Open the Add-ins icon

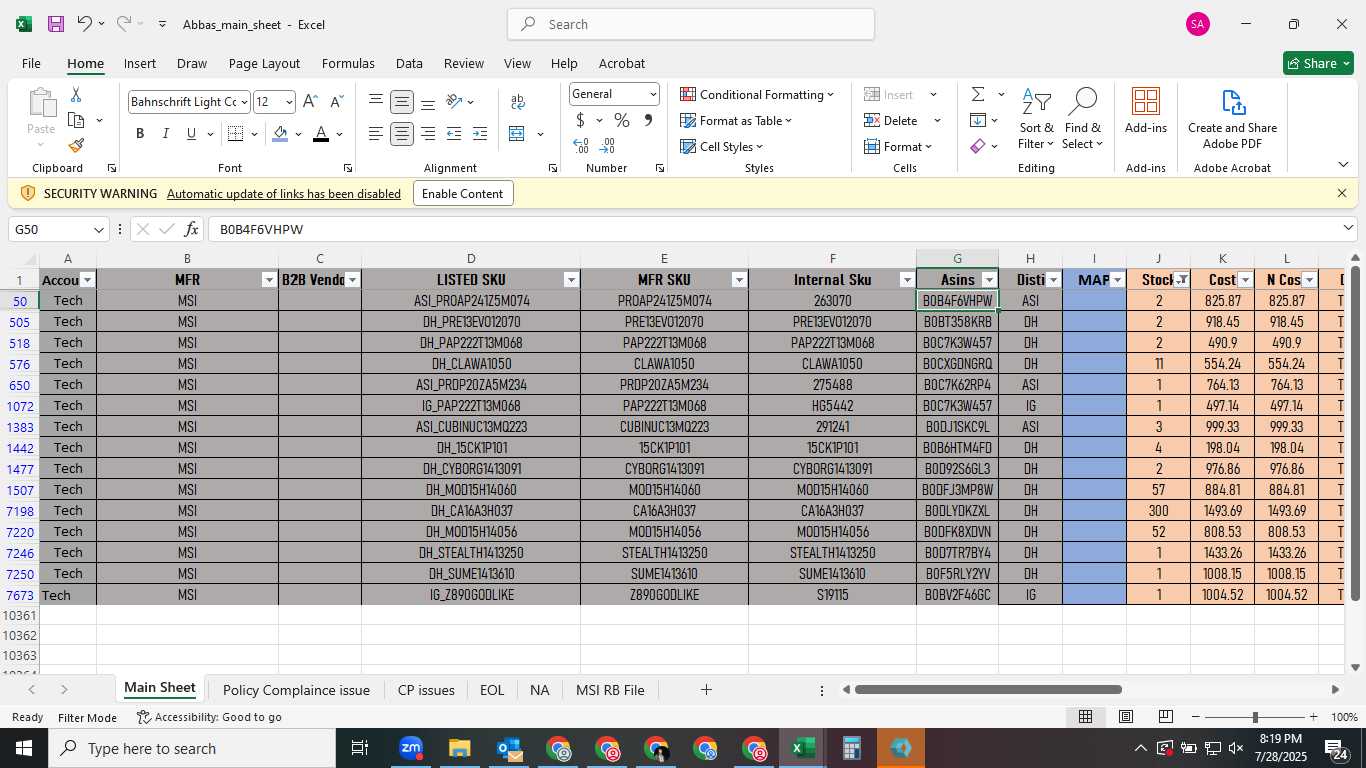coord(1146,110)
